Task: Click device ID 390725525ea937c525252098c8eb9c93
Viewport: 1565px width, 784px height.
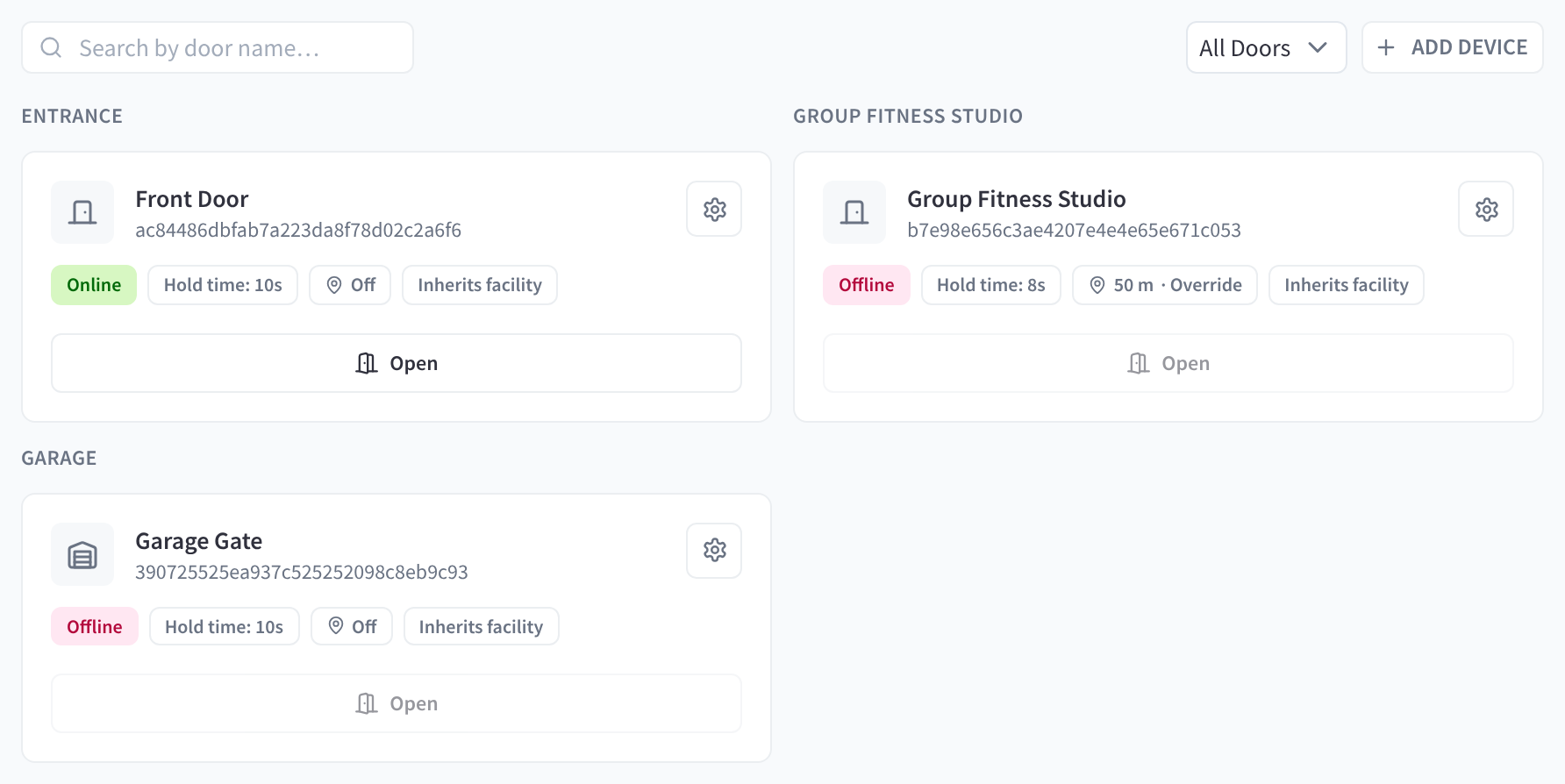Action: click(302, 572)
